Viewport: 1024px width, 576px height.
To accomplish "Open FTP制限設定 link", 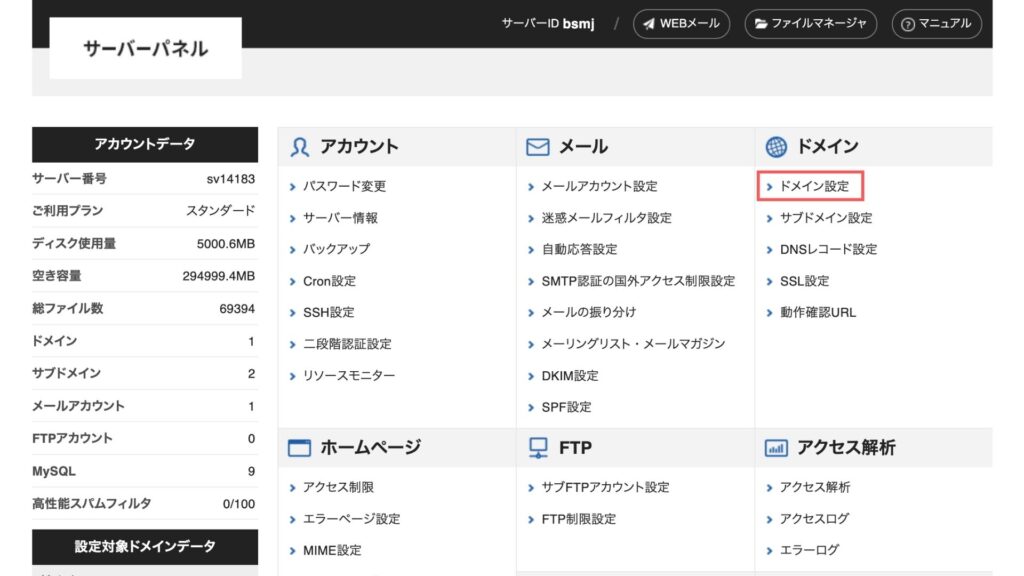I will (579, 519).
